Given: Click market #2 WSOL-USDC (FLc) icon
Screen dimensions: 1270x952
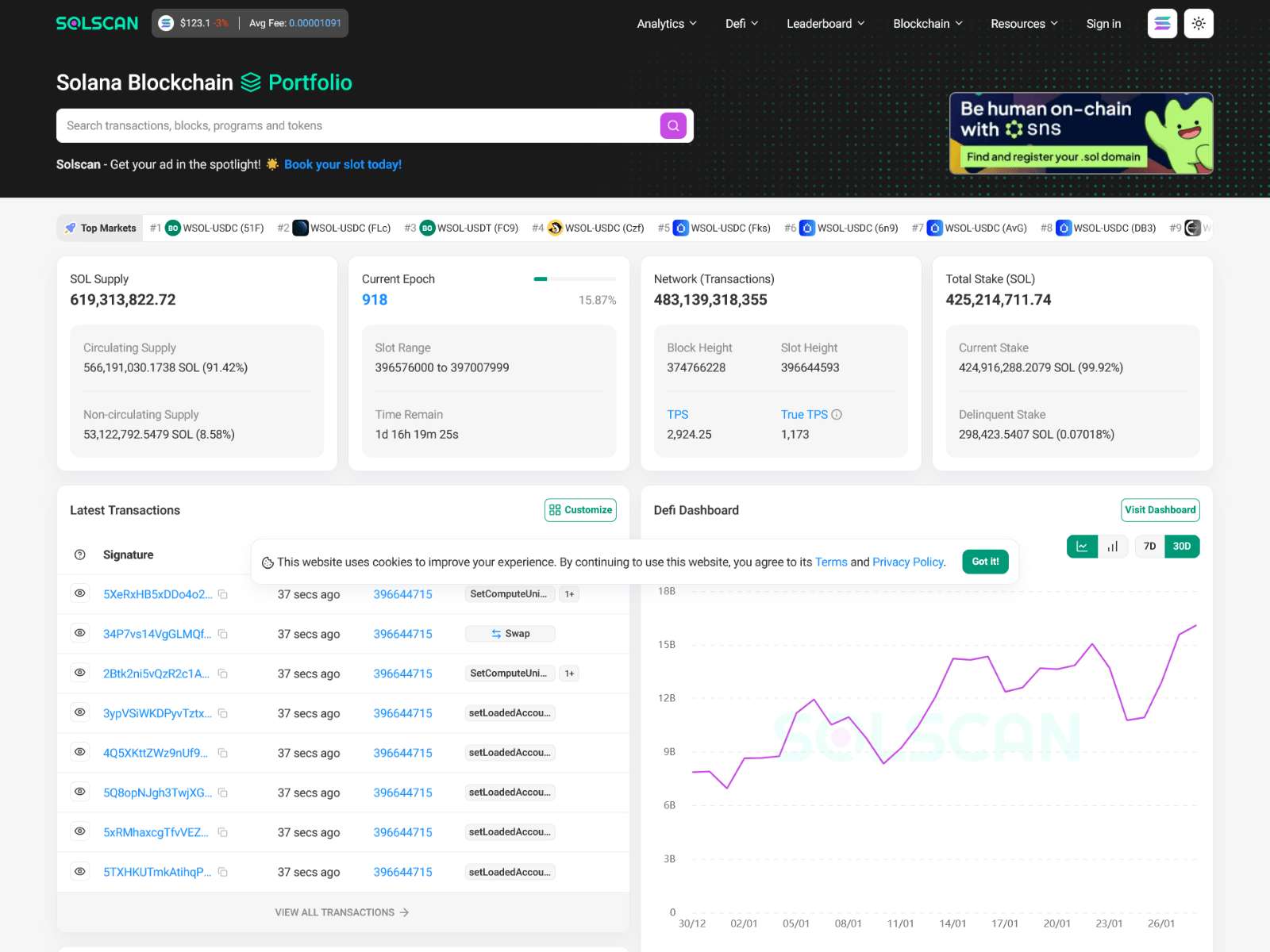Looking at the screenshot, I should tap(300, 228).
